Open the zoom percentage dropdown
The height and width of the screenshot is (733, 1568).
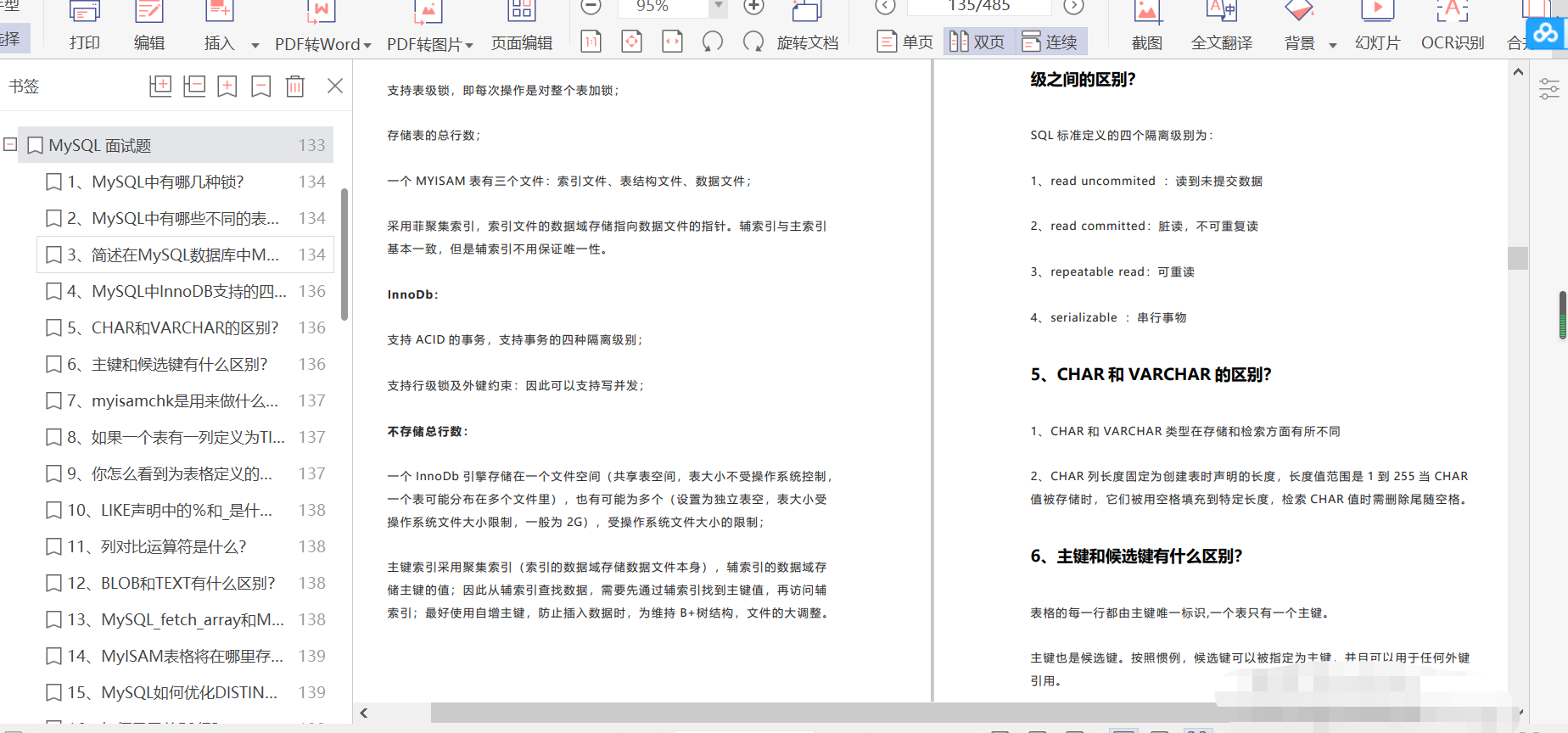pos(719,7)
